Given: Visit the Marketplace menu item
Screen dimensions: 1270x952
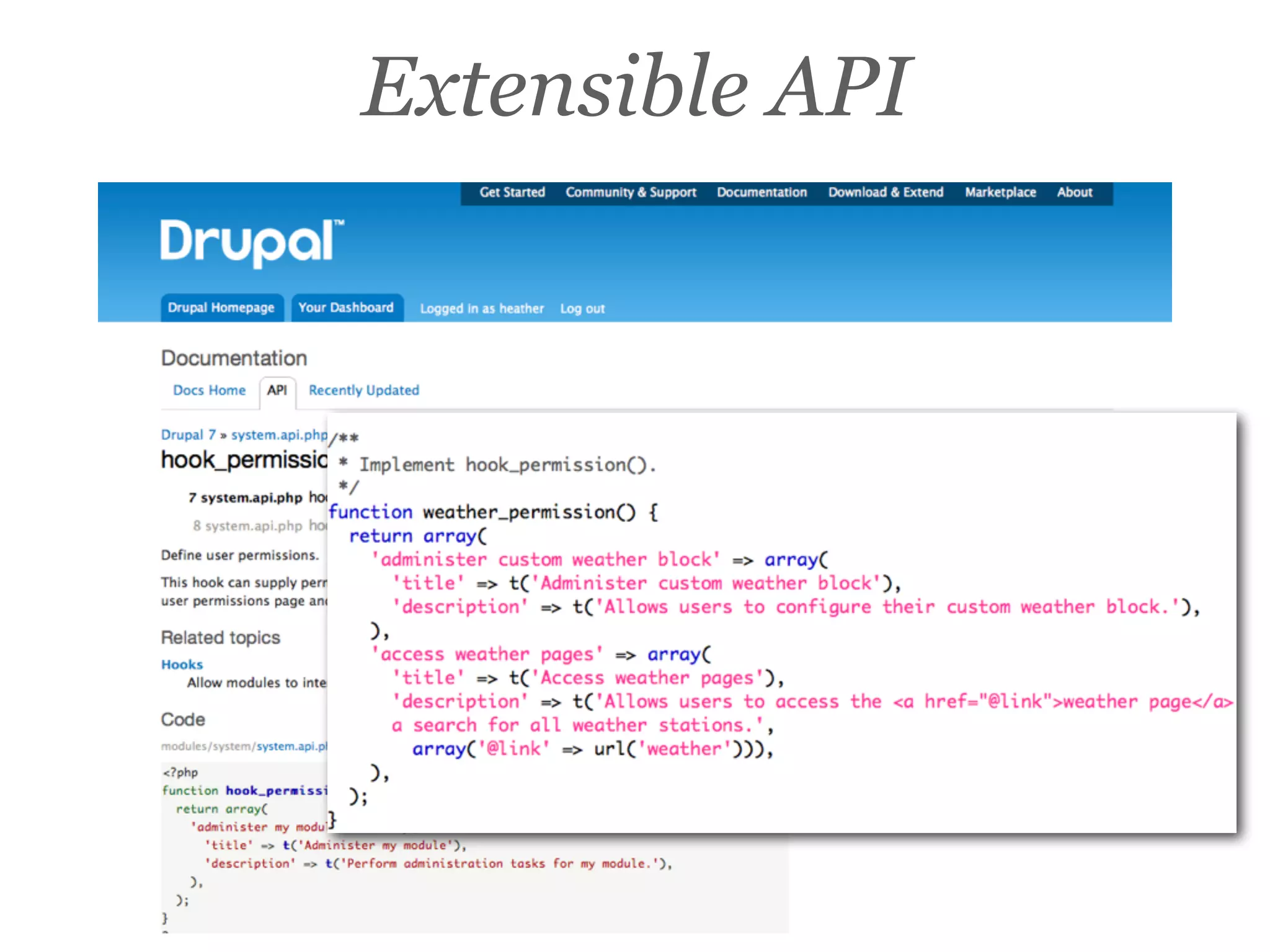Looking at the screenshot, I should pyautogui.click(x=1000, y=192).
